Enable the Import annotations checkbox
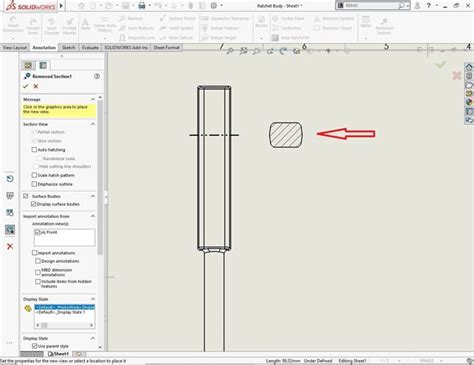 (x=34, y=253)
